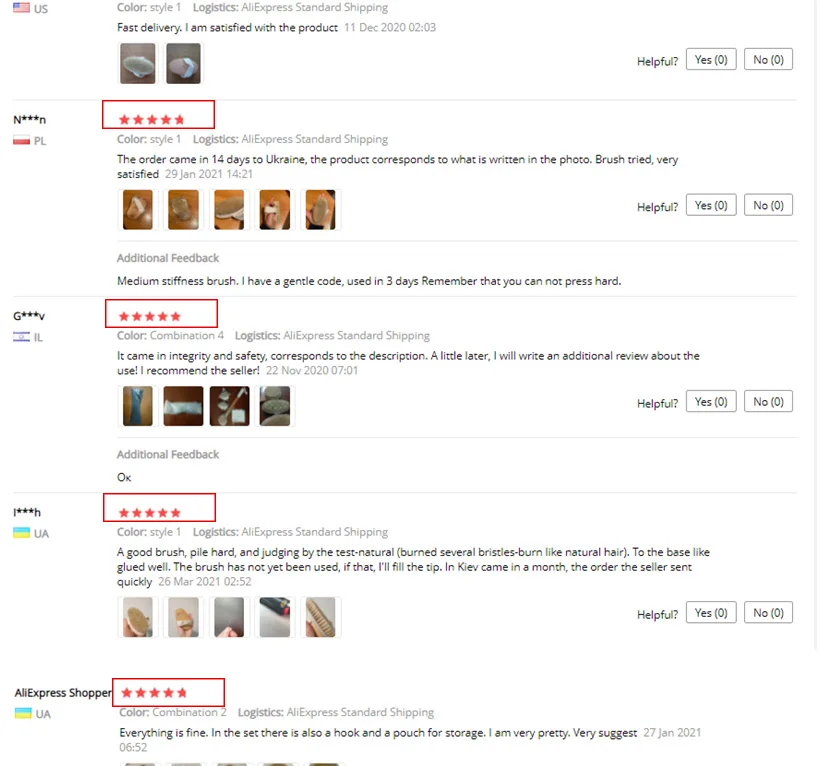The width and height of the screenshot is (820, 766).
Task: Open first photo in US review
Action: click(138, 63)
